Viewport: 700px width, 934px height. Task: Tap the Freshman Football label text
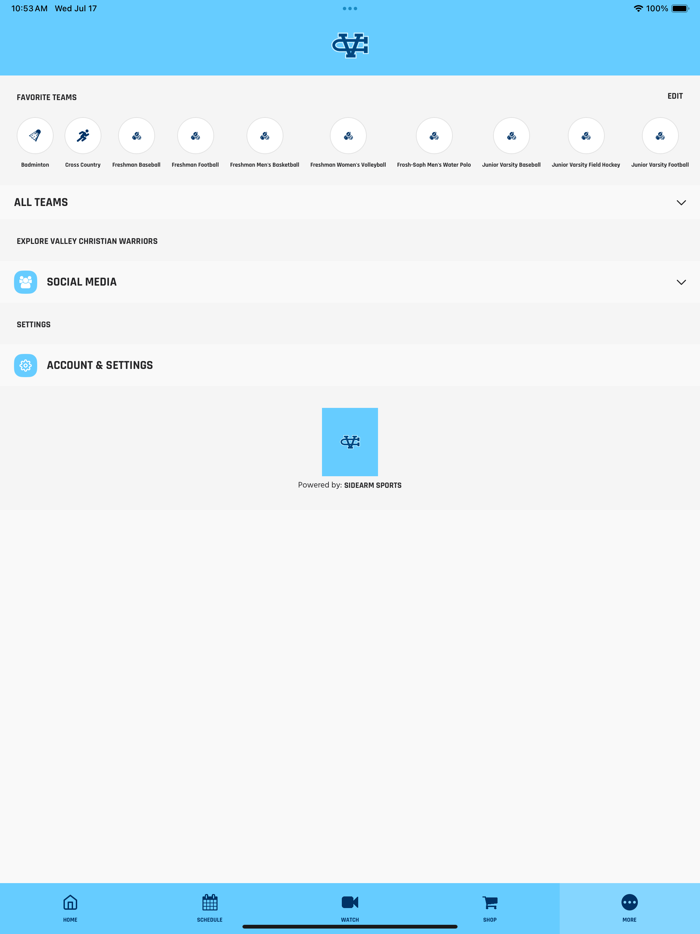coord(195,164)
